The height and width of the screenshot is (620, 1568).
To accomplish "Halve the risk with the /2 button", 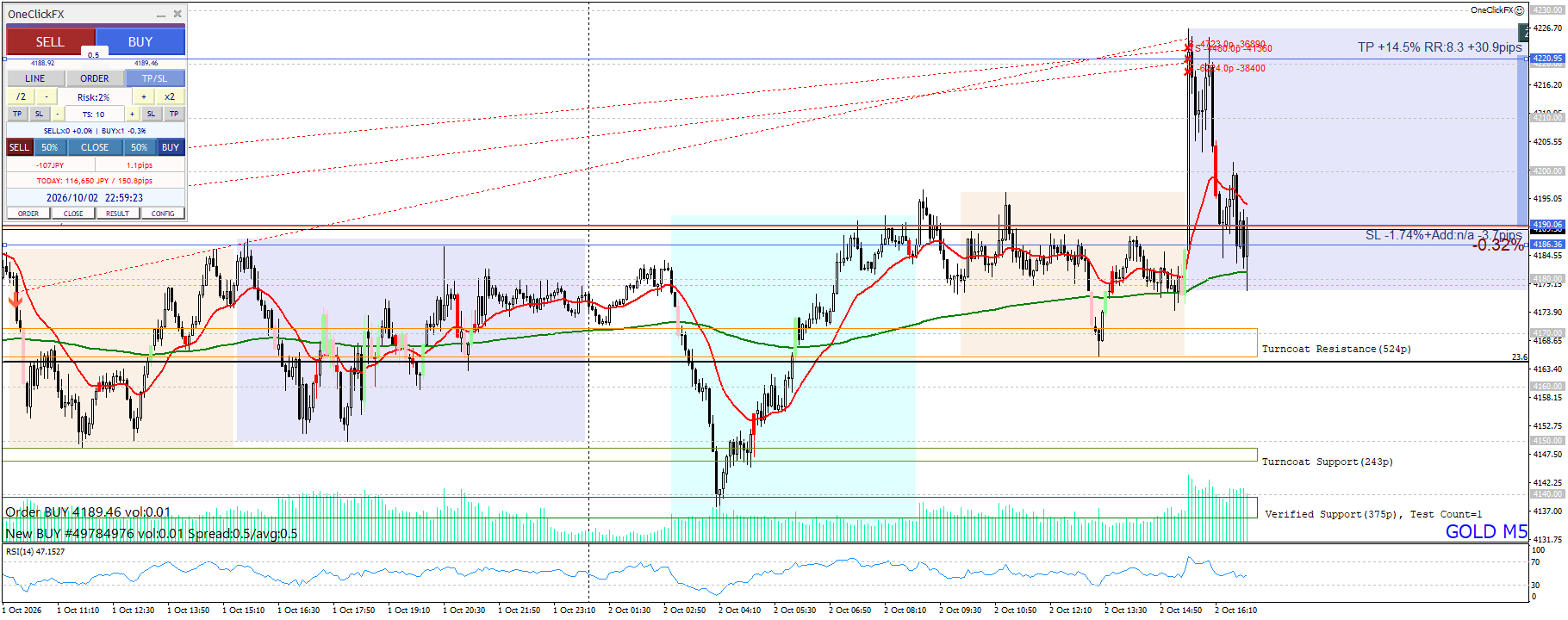I will coord(21,96).
